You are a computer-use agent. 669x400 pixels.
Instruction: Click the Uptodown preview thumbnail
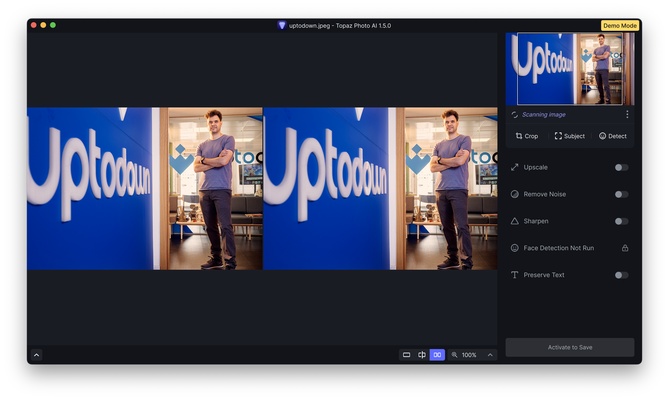coord(569,69)
